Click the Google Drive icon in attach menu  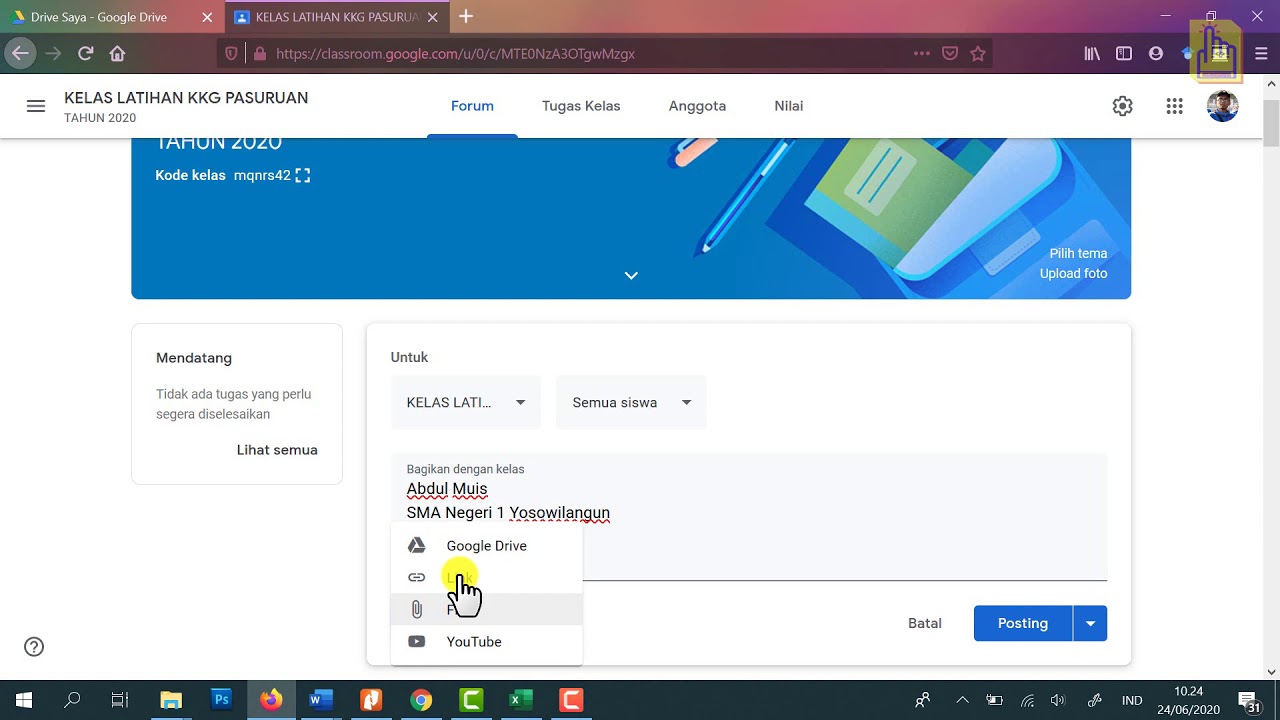click(417, 546)
